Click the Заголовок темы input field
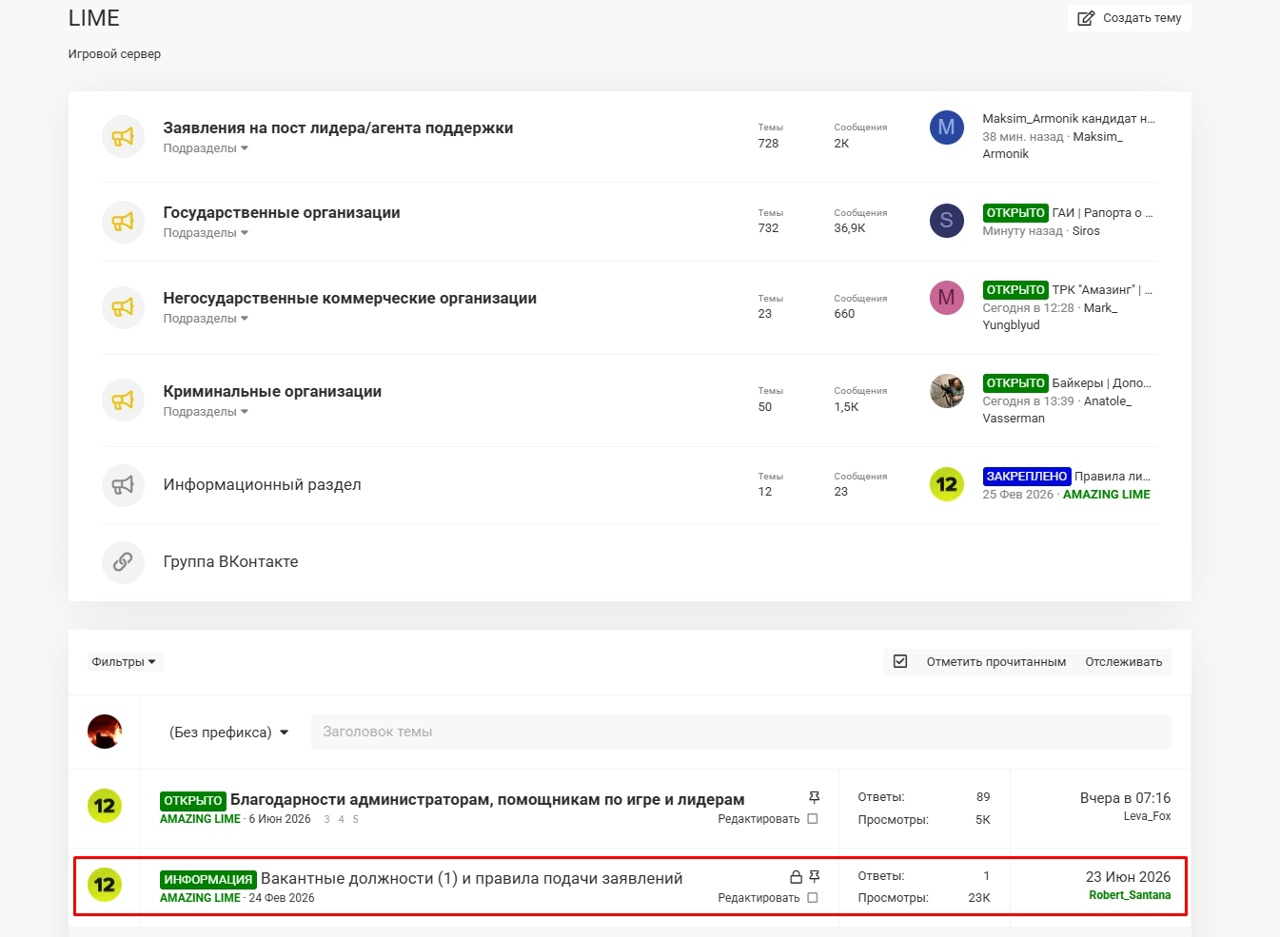This screenshot has width=1280, height=937. pos(741,732)
